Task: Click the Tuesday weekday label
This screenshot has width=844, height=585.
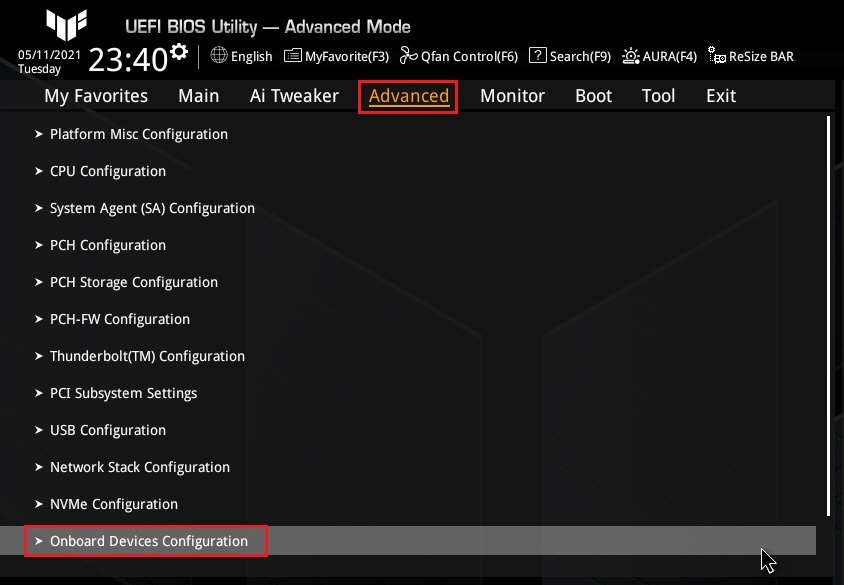Action: pos(39,69)
